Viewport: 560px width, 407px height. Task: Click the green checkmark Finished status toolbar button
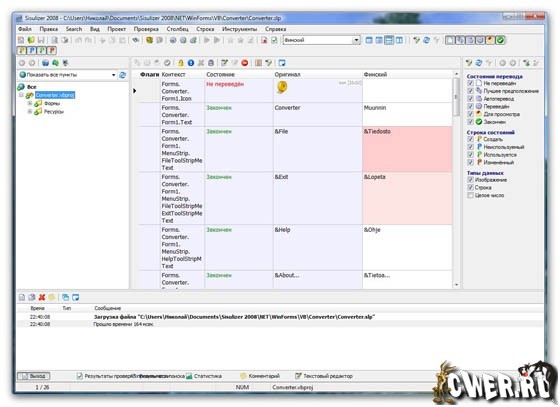[x=500, y=40]
